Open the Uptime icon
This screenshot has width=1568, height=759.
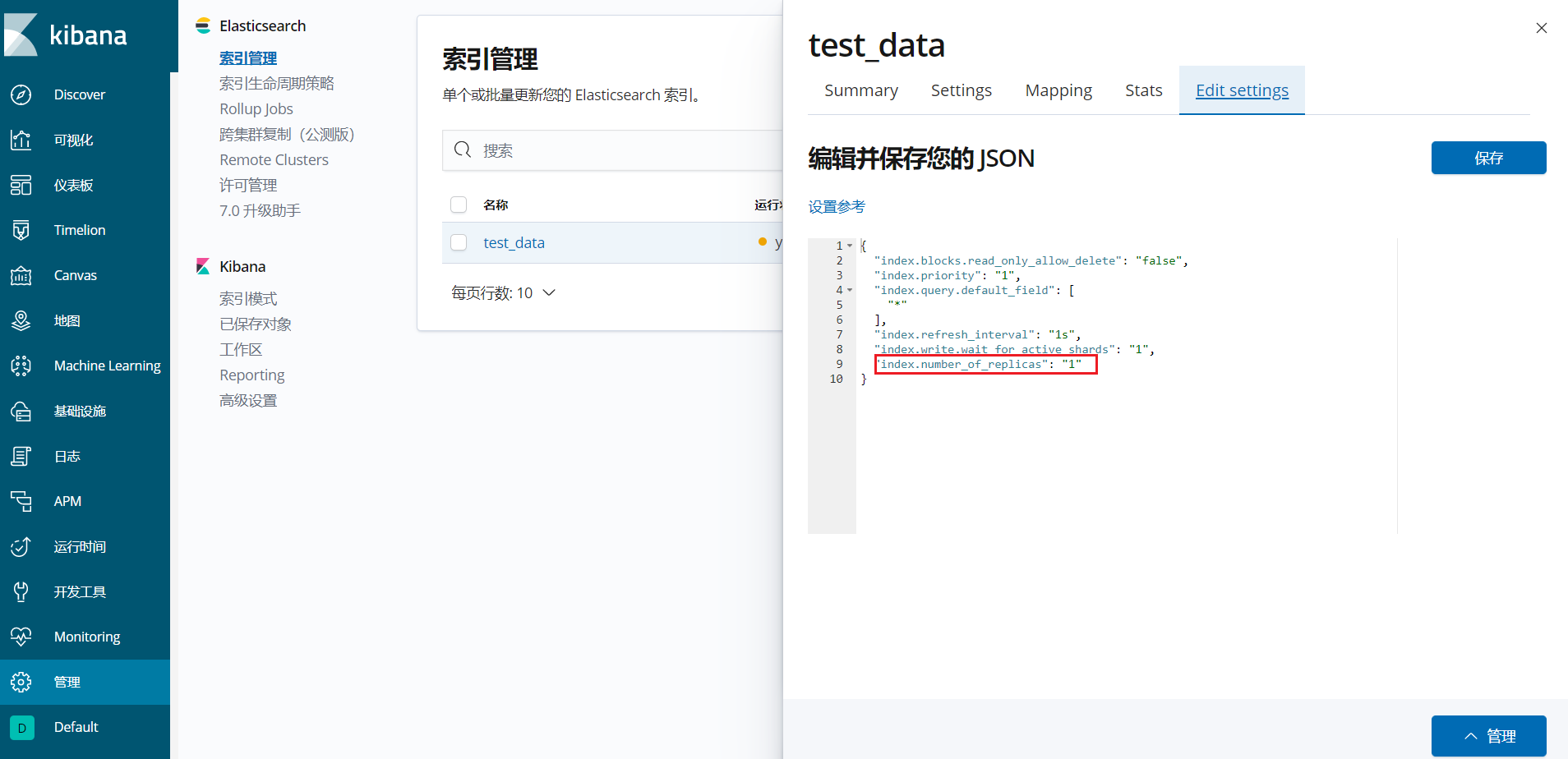click(x=21, y=546)
